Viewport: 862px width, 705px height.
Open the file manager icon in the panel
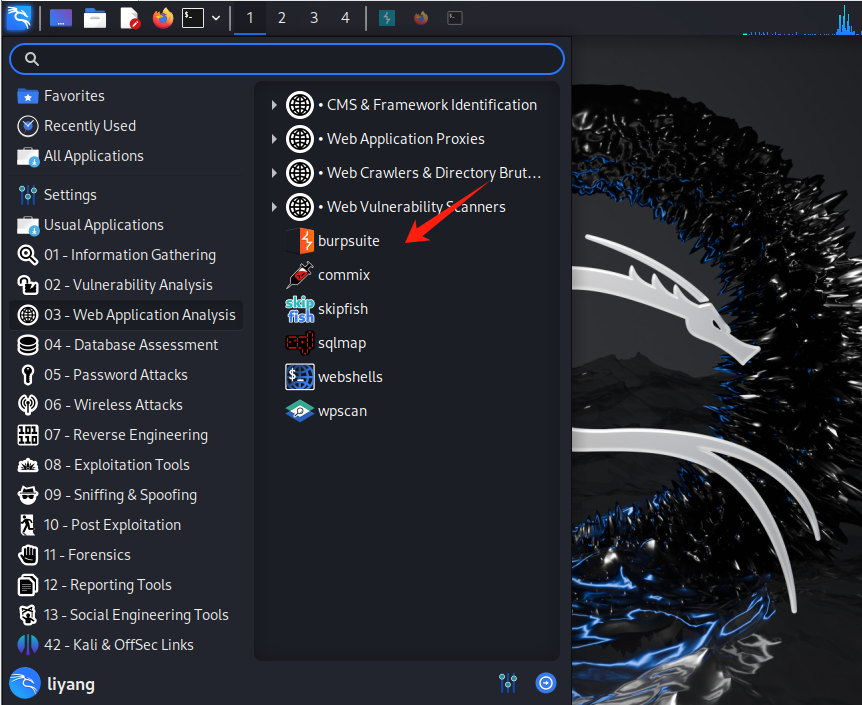[x=95, y=18]
